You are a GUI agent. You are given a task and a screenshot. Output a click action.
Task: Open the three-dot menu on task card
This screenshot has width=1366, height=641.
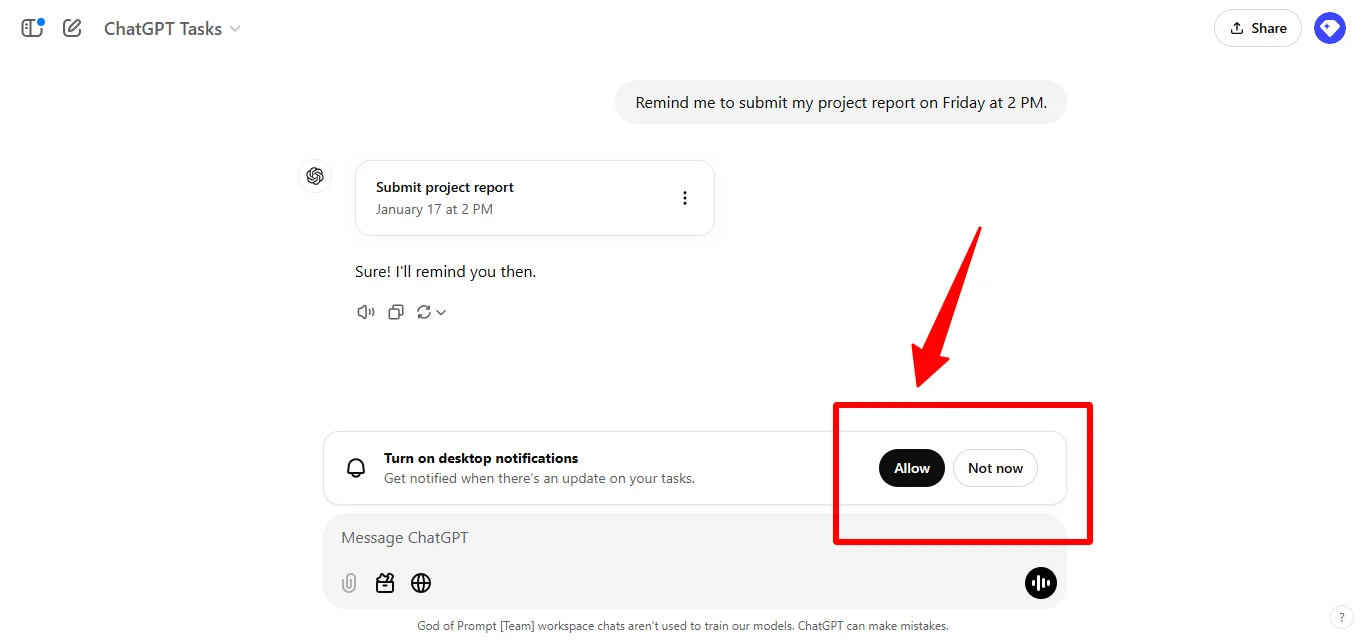coord(685,198)
